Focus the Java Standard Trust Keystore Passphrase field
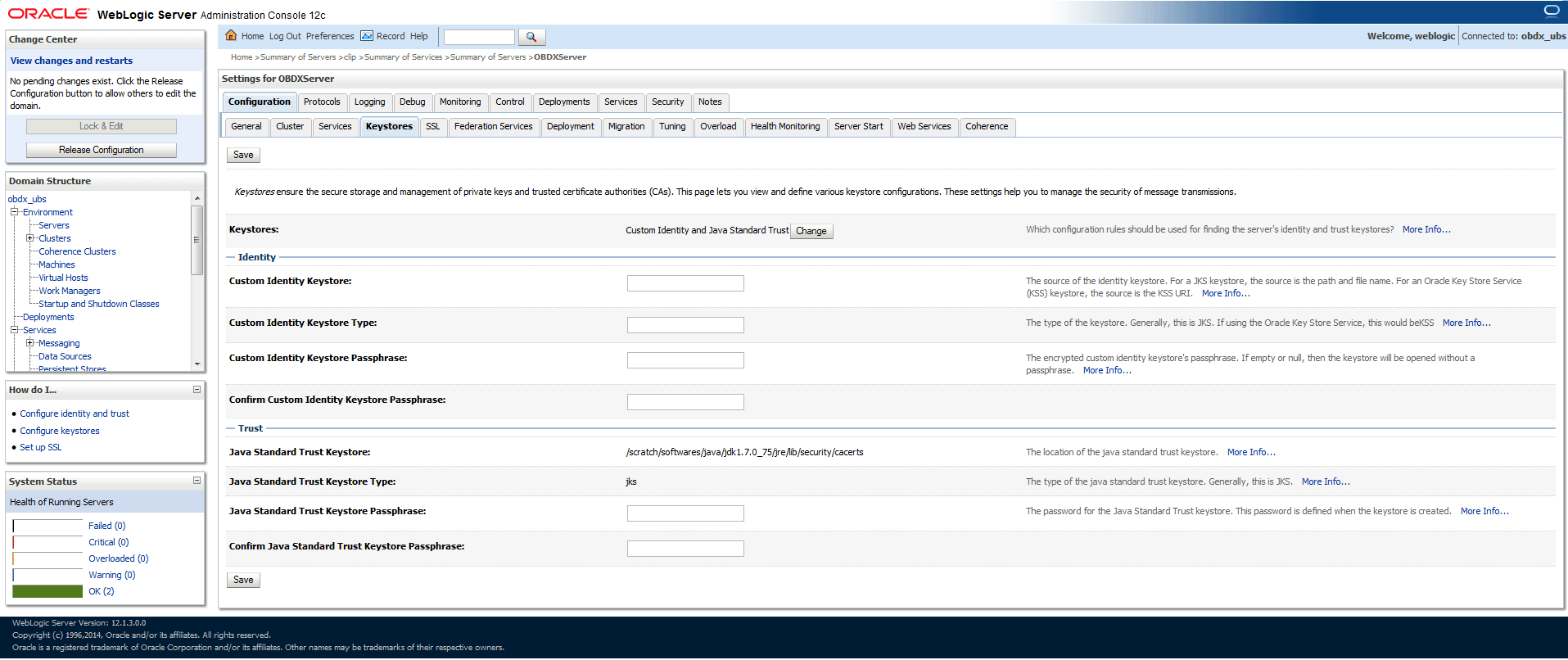The image size is (1568, 660). click(x=685, y=513)
